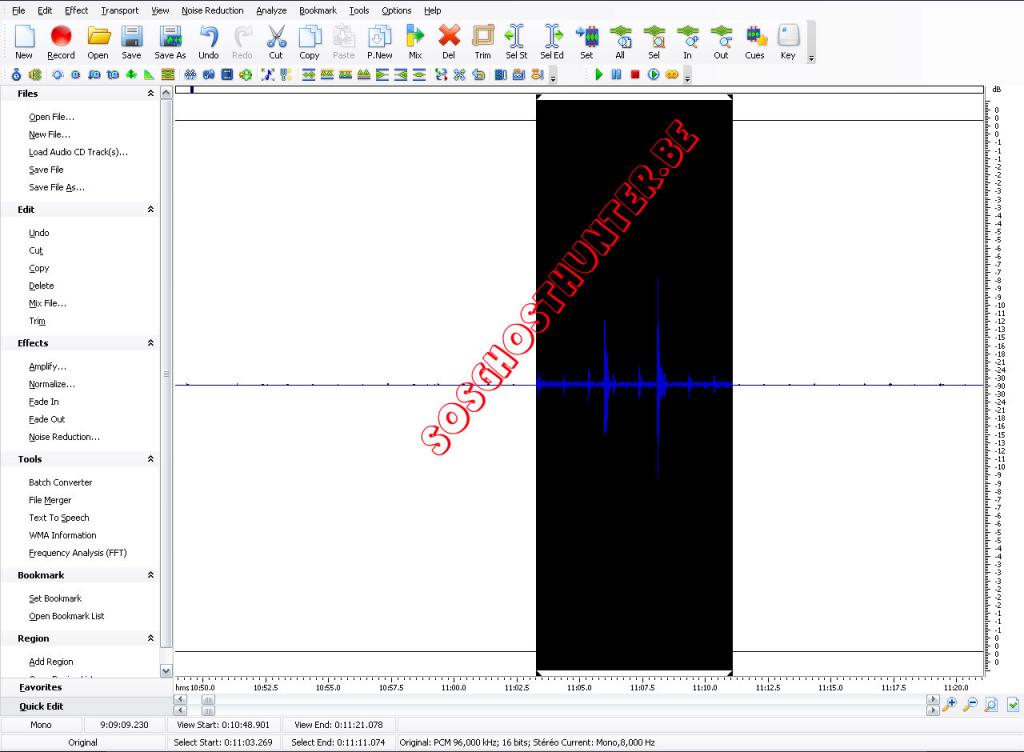
Task: Collapse the Edit panel section
Action: (151, 210)
